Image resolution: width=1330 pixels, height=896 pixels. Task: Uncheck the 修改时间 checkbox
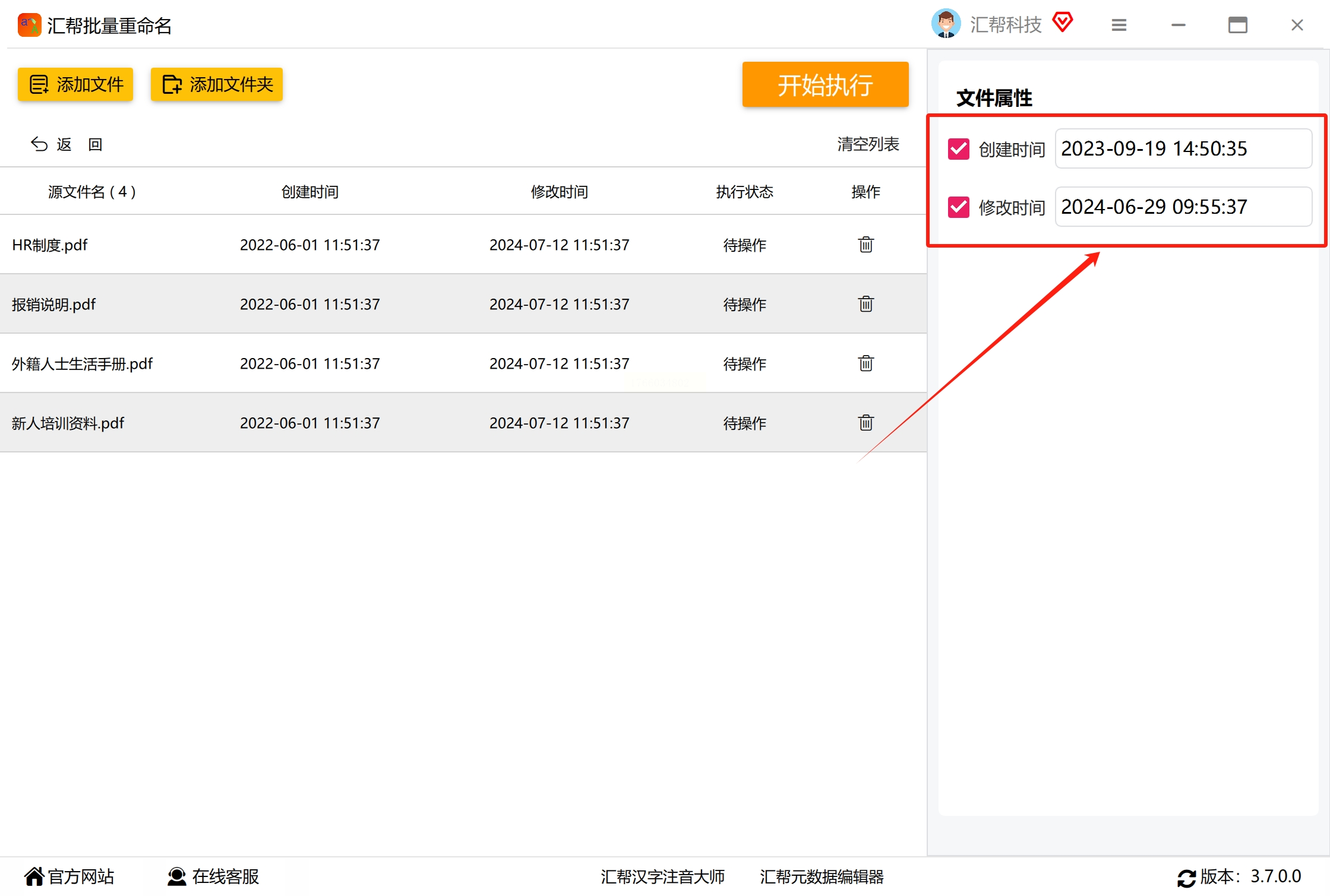[958, 207]
